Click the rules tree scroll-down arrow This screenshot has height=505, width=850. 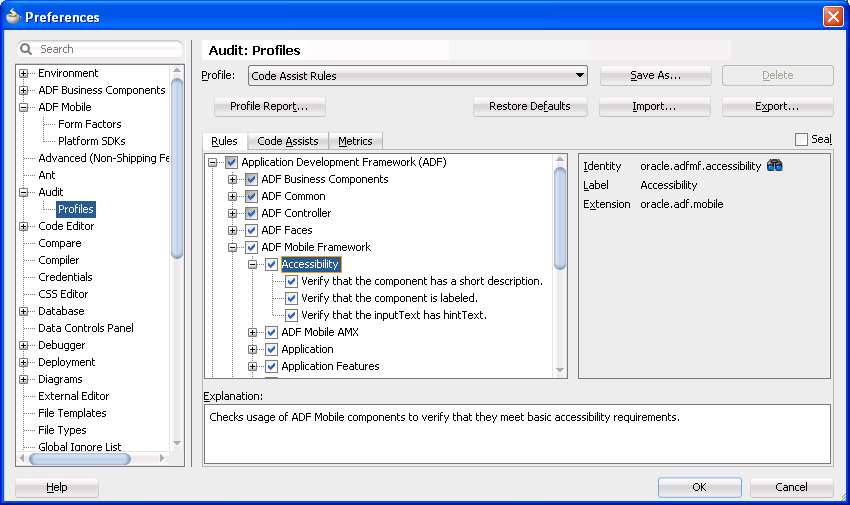tap(560, 371)
